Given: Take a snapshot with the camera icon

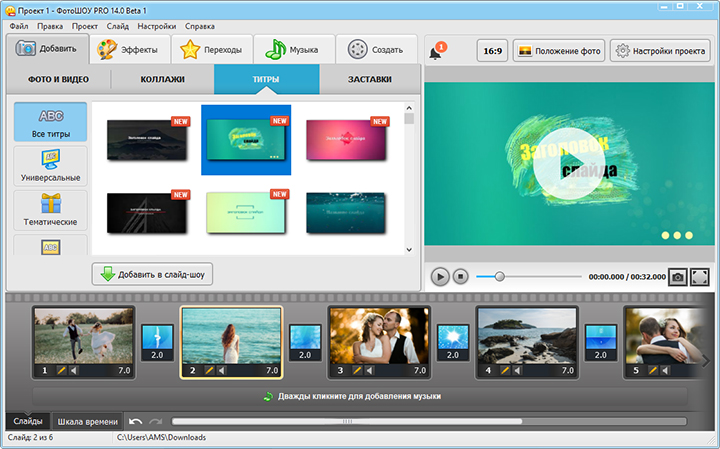Looking at the screenshot, I should 678,276.
